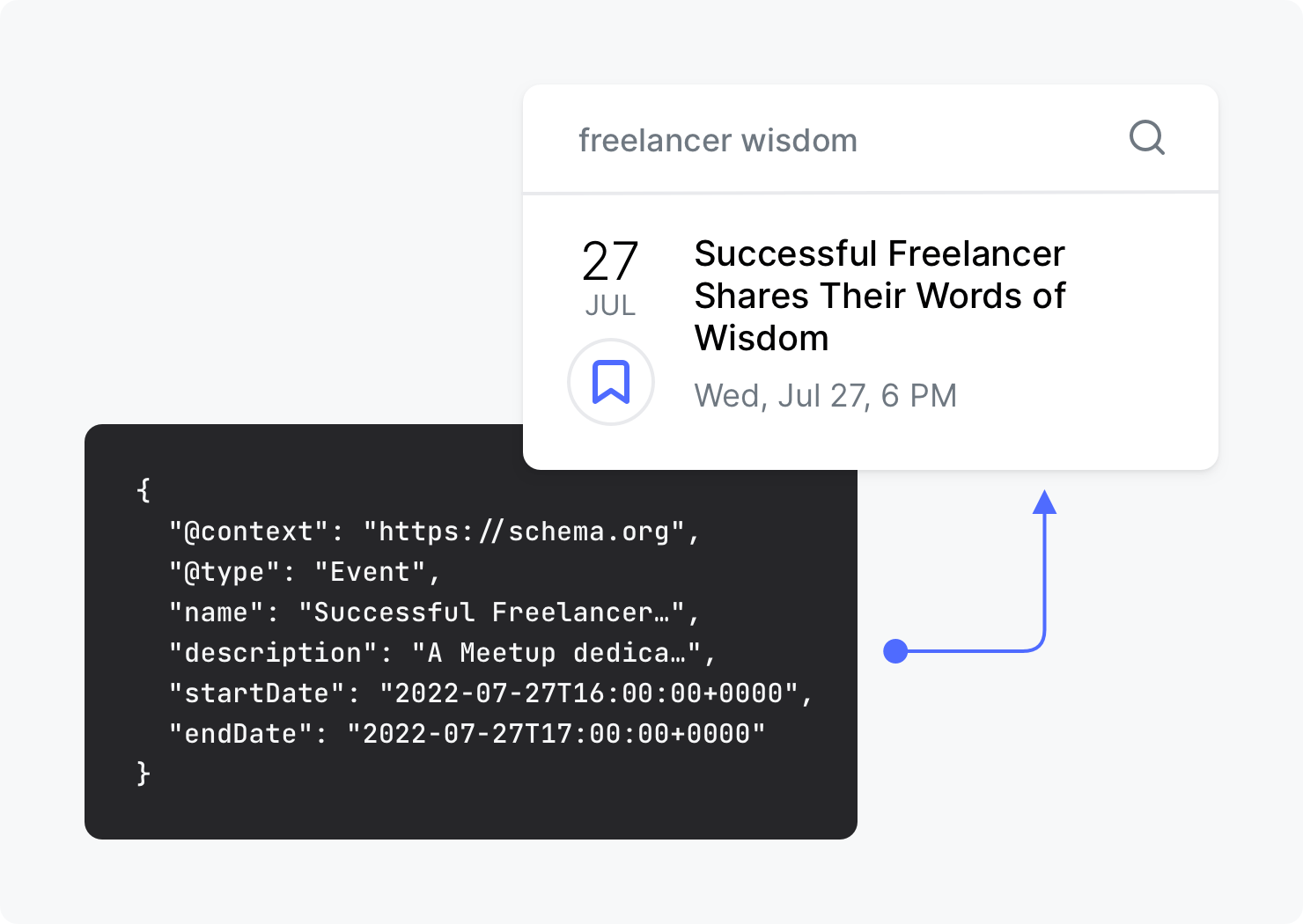Click the "endDate" code line

467,734
